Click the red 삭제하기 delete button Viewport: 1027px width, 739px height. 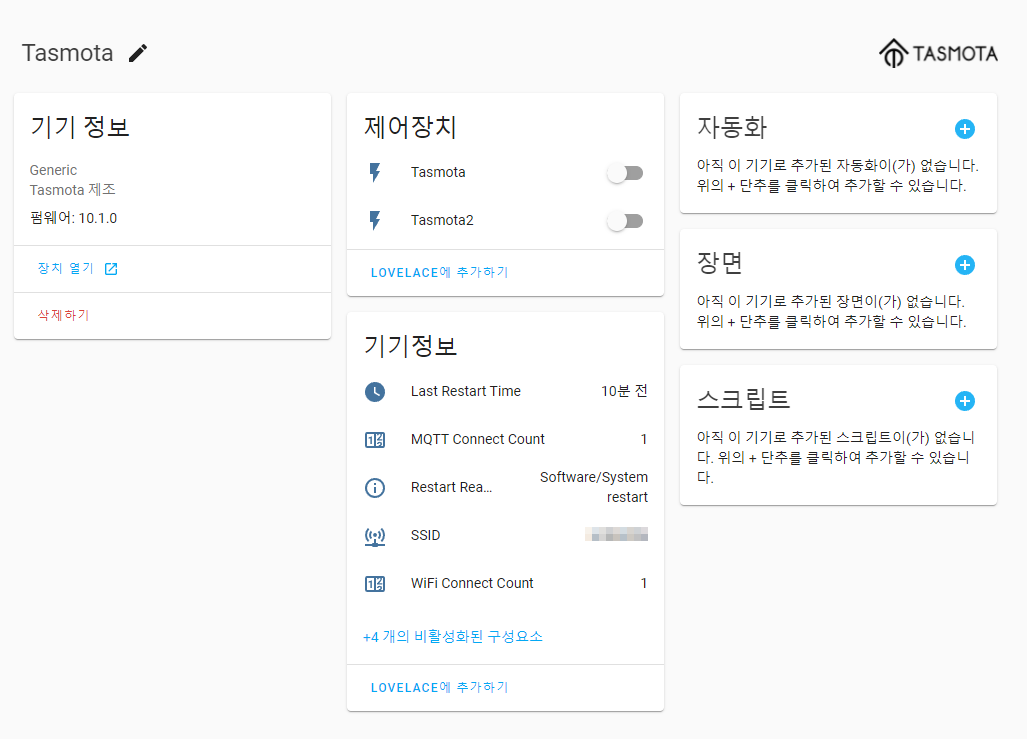[x=64, y=315]
